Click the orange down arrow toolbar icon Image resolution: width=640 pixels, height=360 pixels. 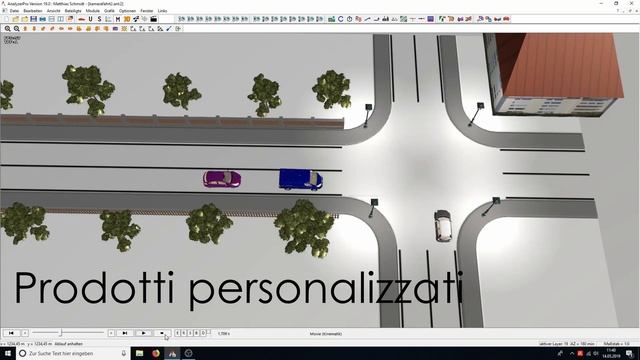click(34, 29)
